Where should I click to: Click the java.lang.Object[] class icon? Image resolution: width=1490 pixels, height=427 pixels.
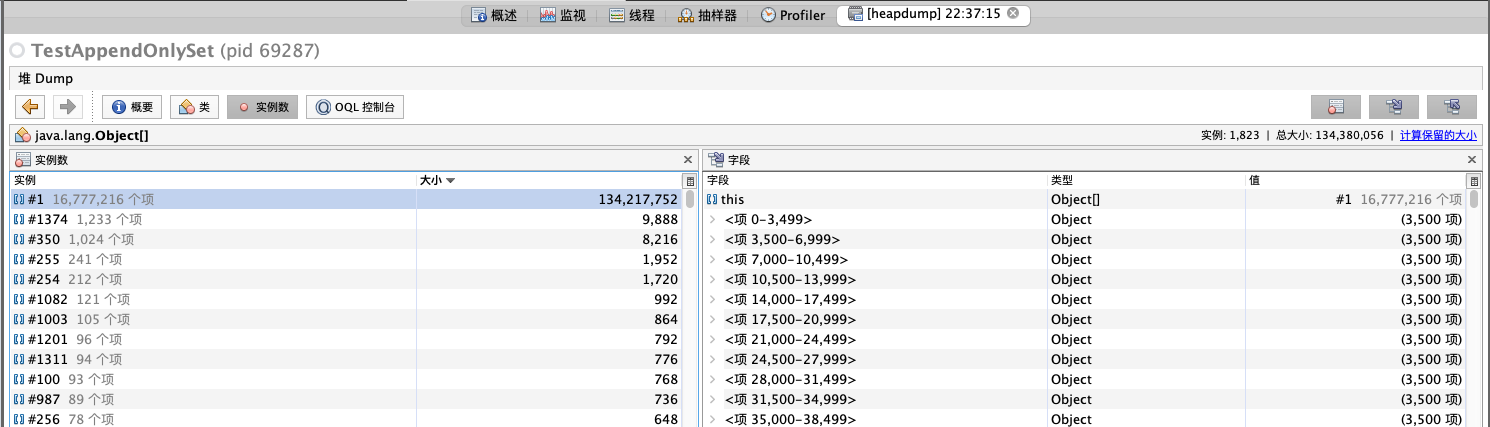pyautogui.click(x=23, y=135)
